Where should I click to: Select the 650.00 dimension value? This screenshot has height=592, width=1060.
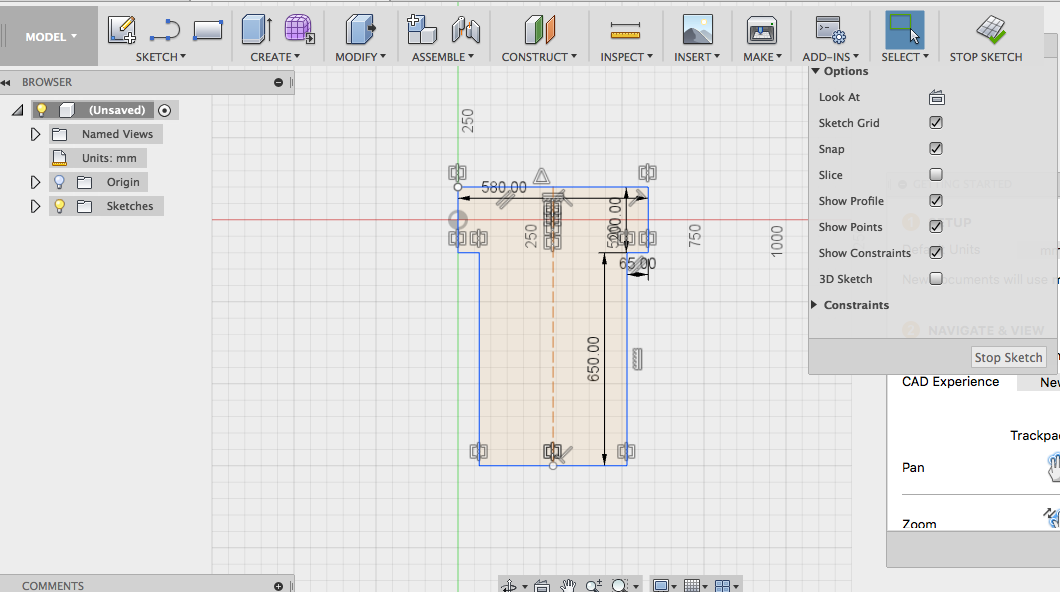pos(593,359)
